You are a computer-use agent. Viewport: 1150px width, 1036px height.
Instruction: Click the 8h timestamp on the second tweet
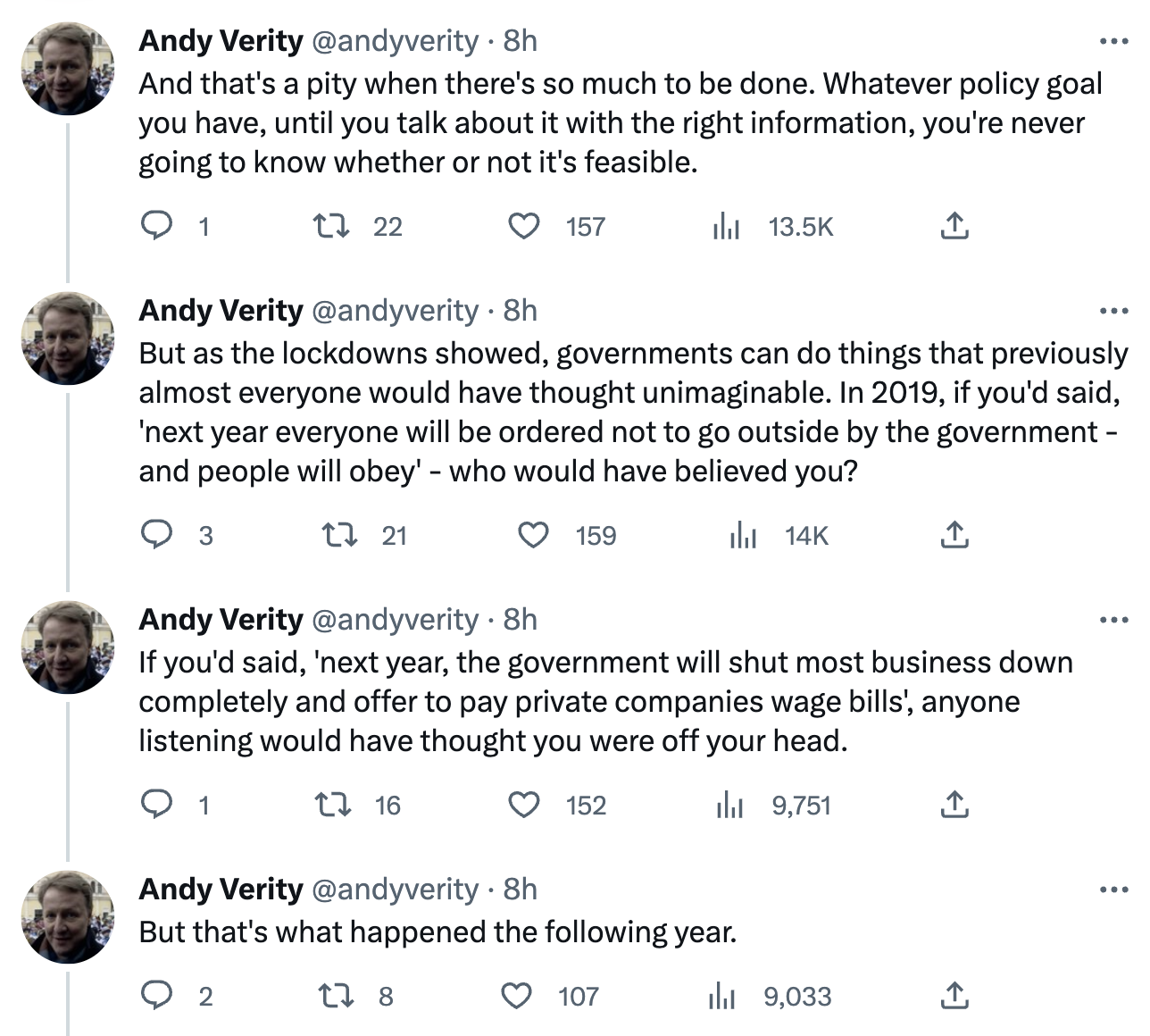point(519,310)
